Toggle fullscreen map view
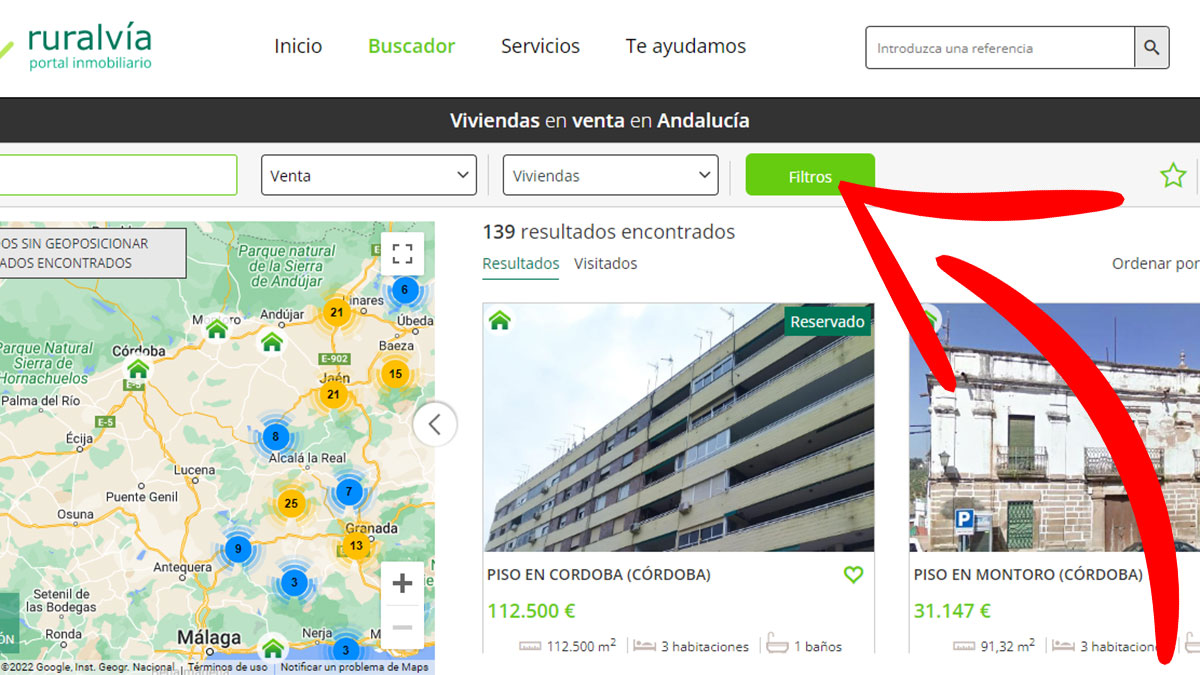The height and width of the screenshot is (675, 1200). coord(402,254)
